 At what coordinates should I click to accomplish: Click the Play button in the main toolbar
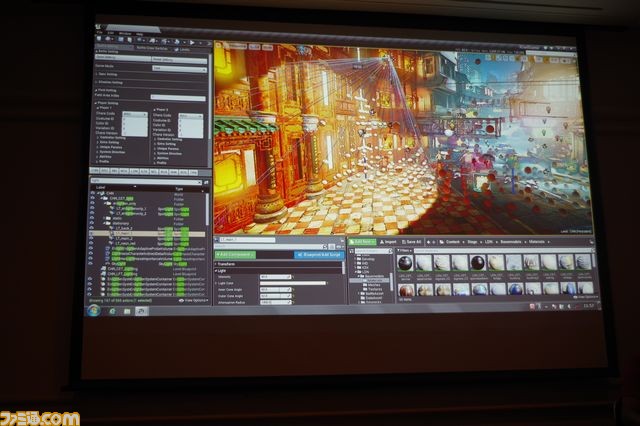pyautogui.click(x=192, y=42)
